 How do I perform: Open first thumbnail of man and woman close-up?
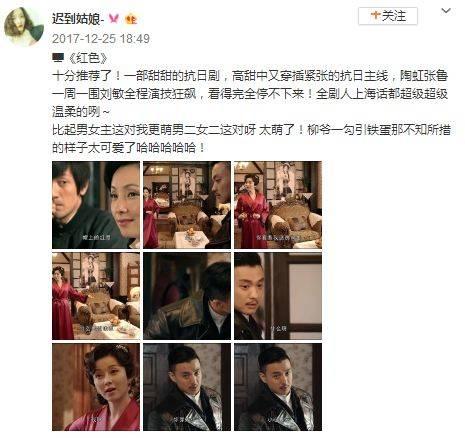pyautogui.click(x=96, y=205)
